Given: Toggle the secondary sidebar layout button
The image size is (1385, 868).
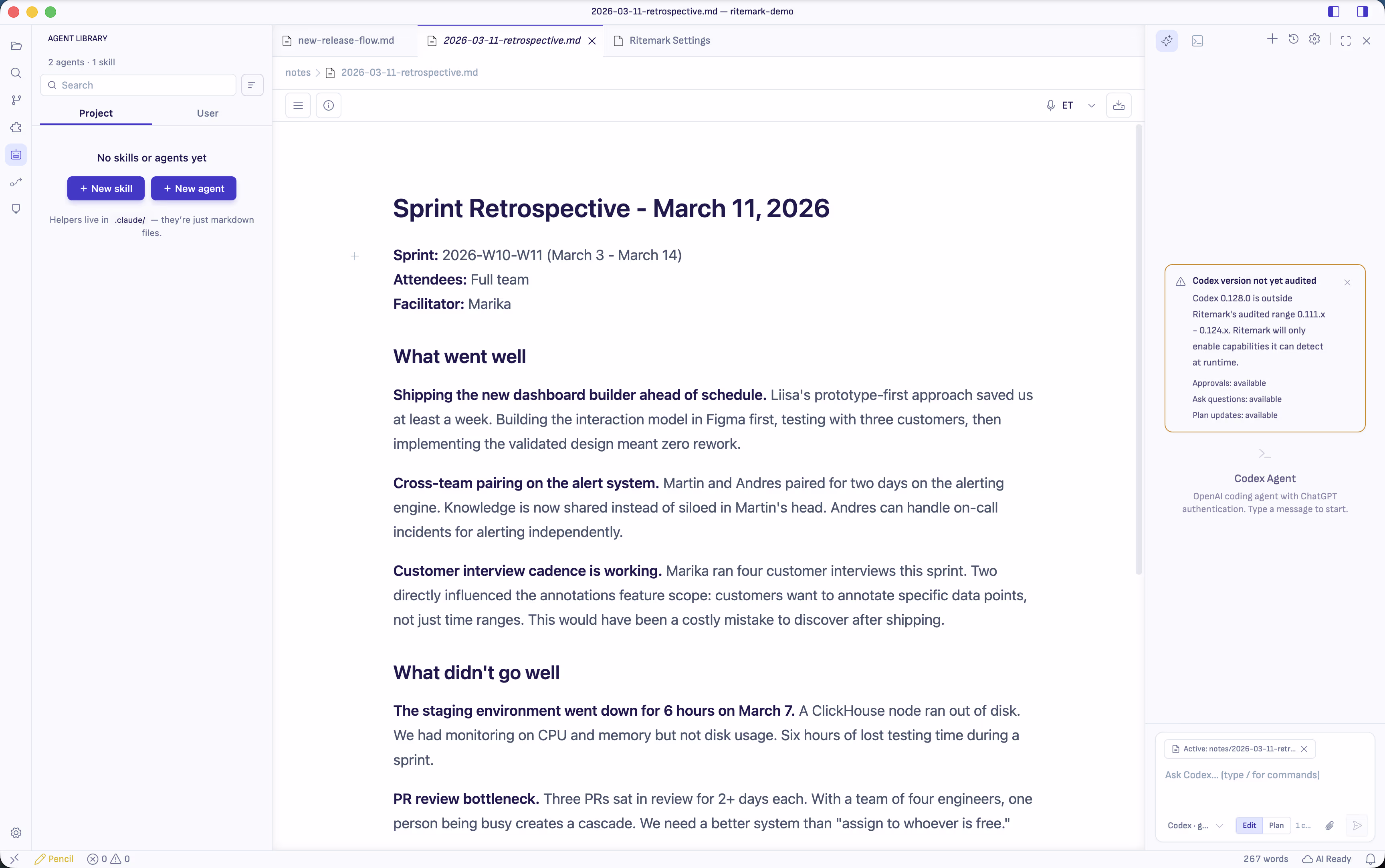Looking at the screenshot, I should pyautogui.click(x=1363, y=12).
